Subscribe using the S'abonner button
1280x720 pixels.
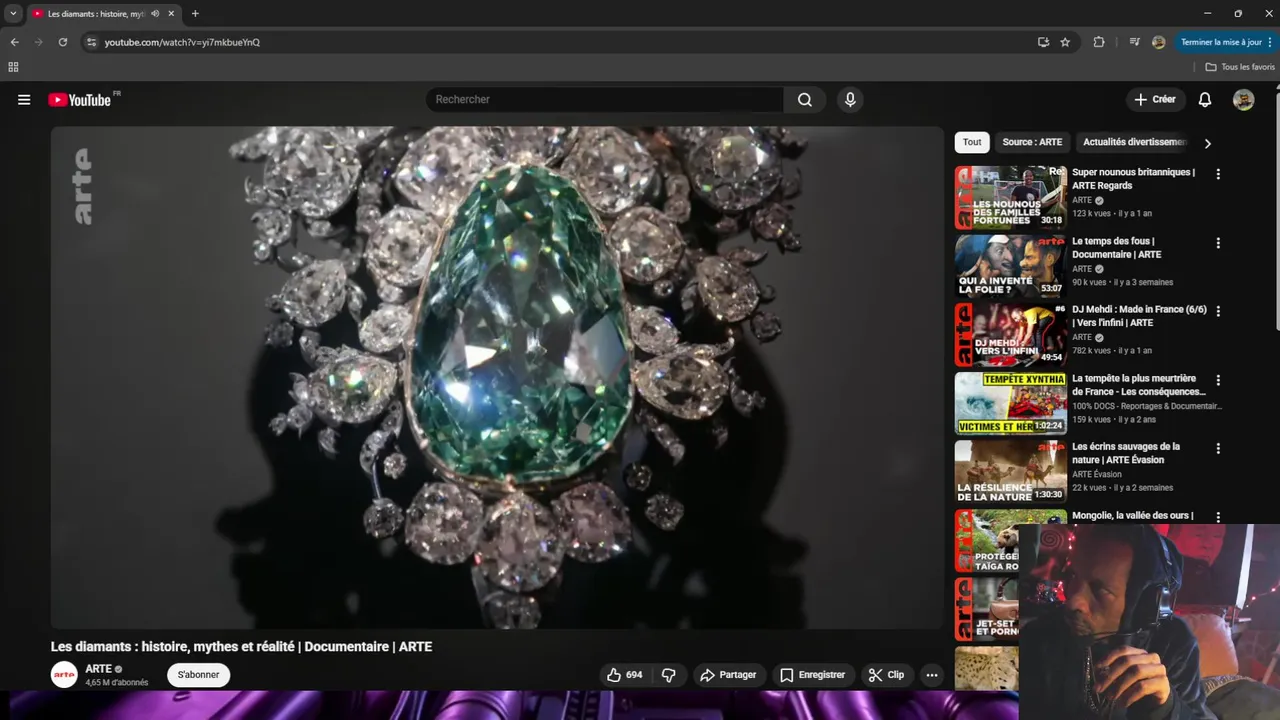[x=198, y=675]
